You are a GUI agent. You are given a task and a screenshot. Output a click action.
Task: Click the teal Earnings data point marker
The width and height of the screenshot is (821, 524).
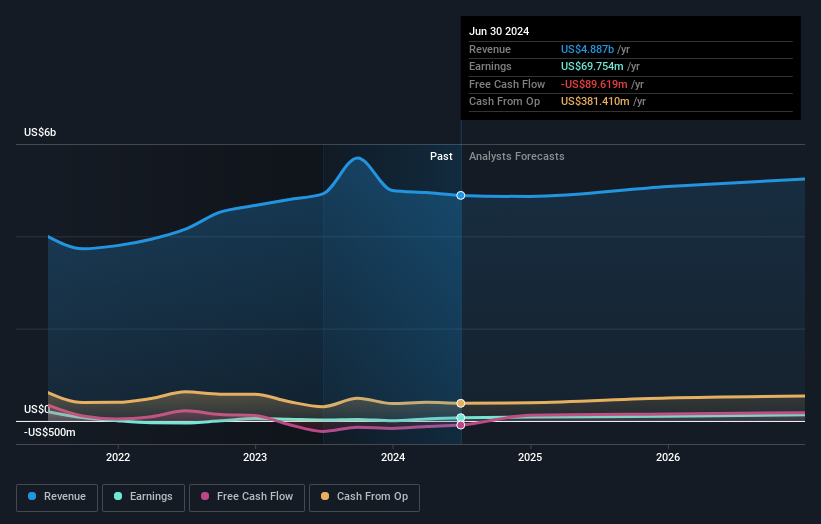coord(461,418)
